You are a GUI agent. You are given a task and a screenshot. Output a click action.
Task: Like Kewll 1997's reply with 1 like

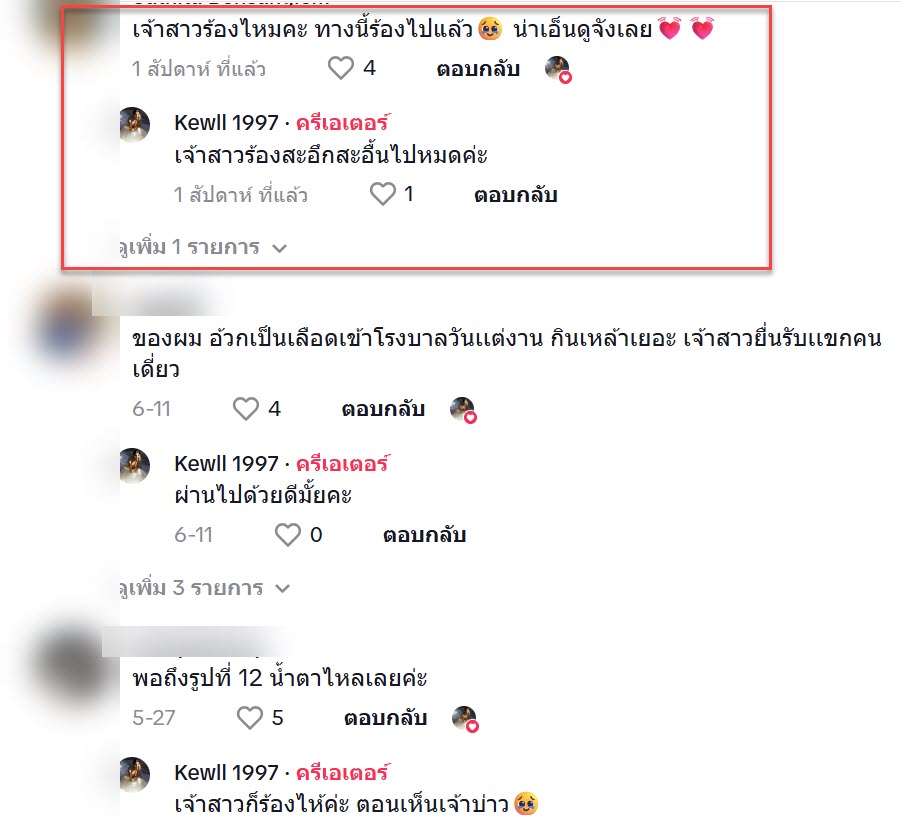click(383, 194)
